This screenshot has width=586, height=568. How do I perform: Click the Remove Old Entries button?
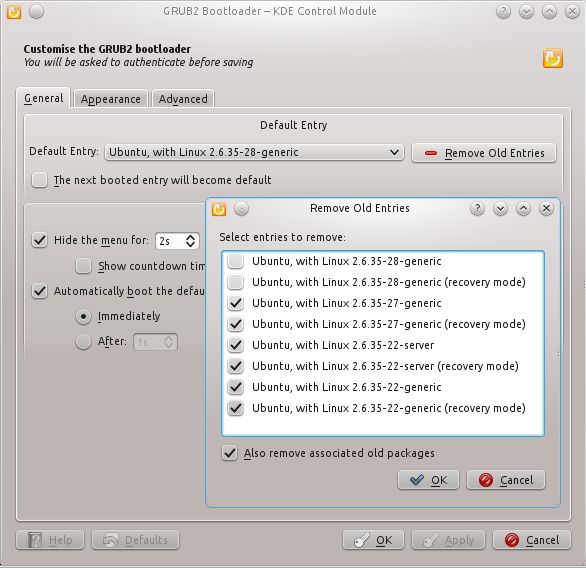tap(484, 153)
